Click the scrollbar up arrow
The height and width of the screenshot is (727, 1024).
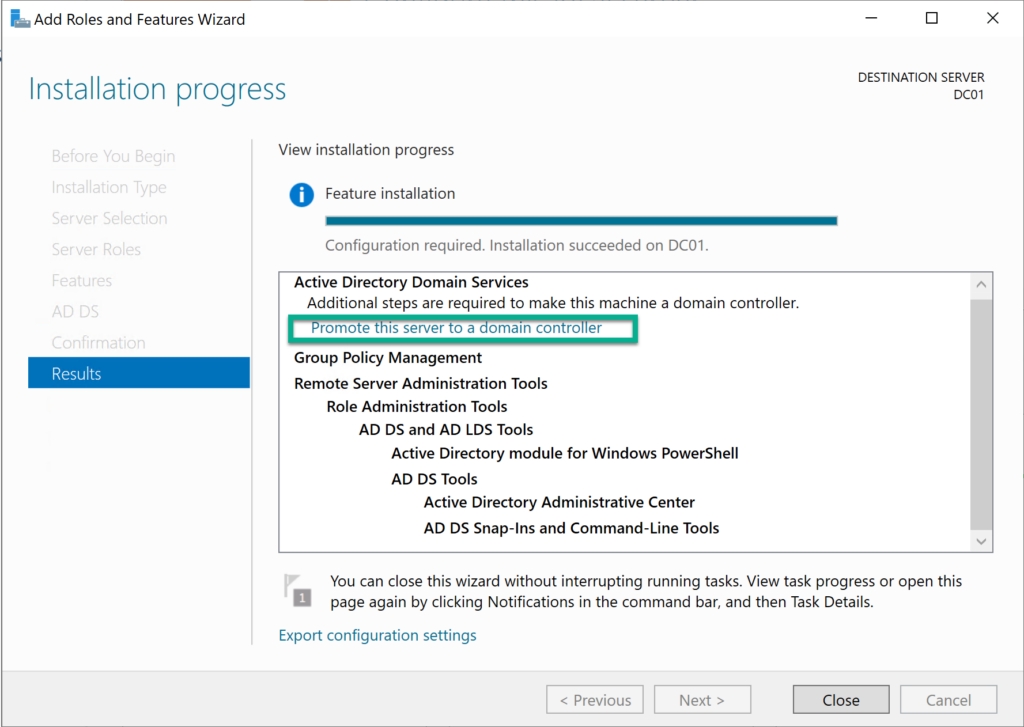pos(981,283)
